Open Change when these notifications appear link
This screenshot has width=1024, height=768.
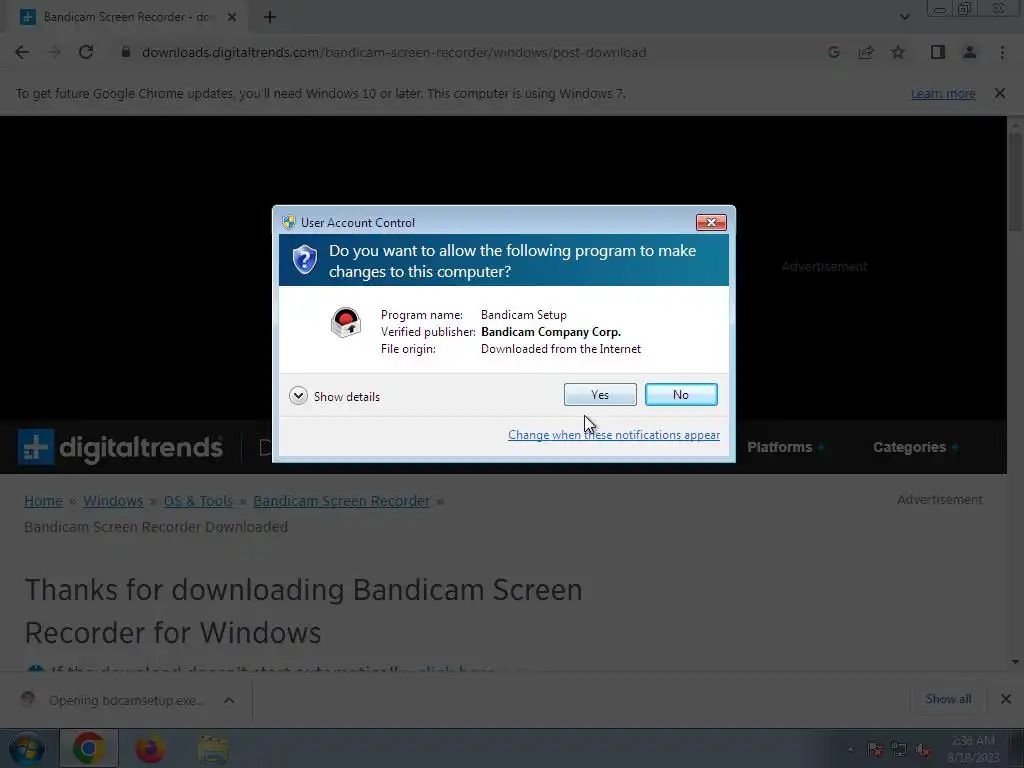(x=614, y=435)
